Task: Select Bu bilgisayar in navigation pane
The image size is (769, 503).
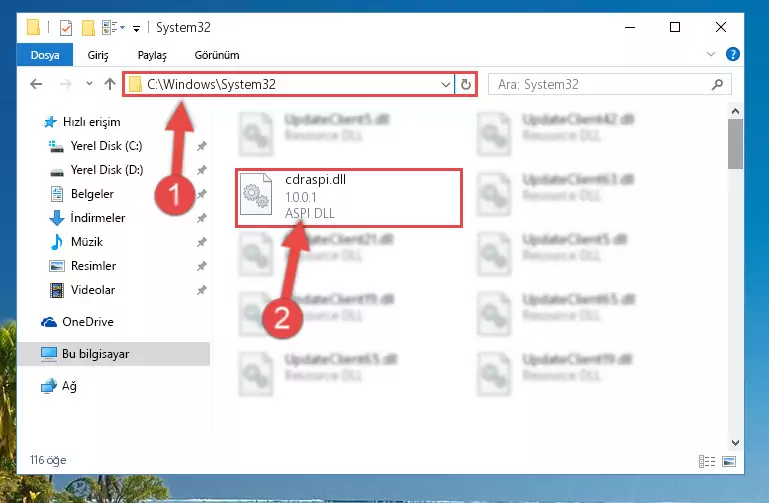Action: click(114, 354)
